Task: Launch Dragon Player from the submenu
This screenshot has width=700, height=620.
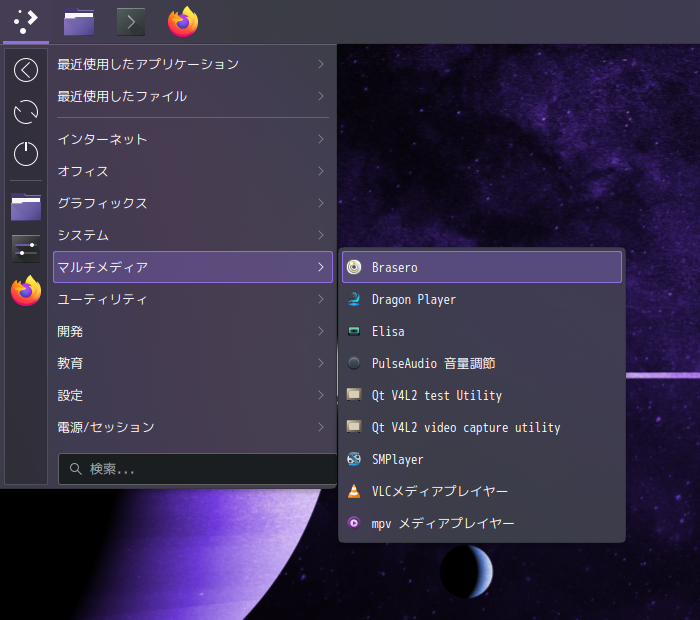Action: click(x=482, y=299)
